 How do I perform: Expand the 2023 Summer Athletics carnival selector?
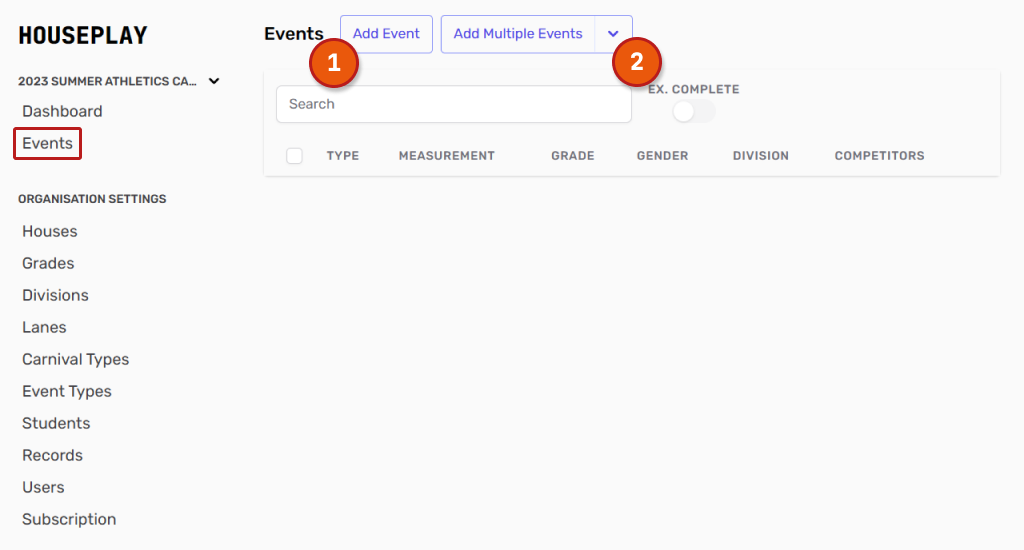(x=214, y=81)
